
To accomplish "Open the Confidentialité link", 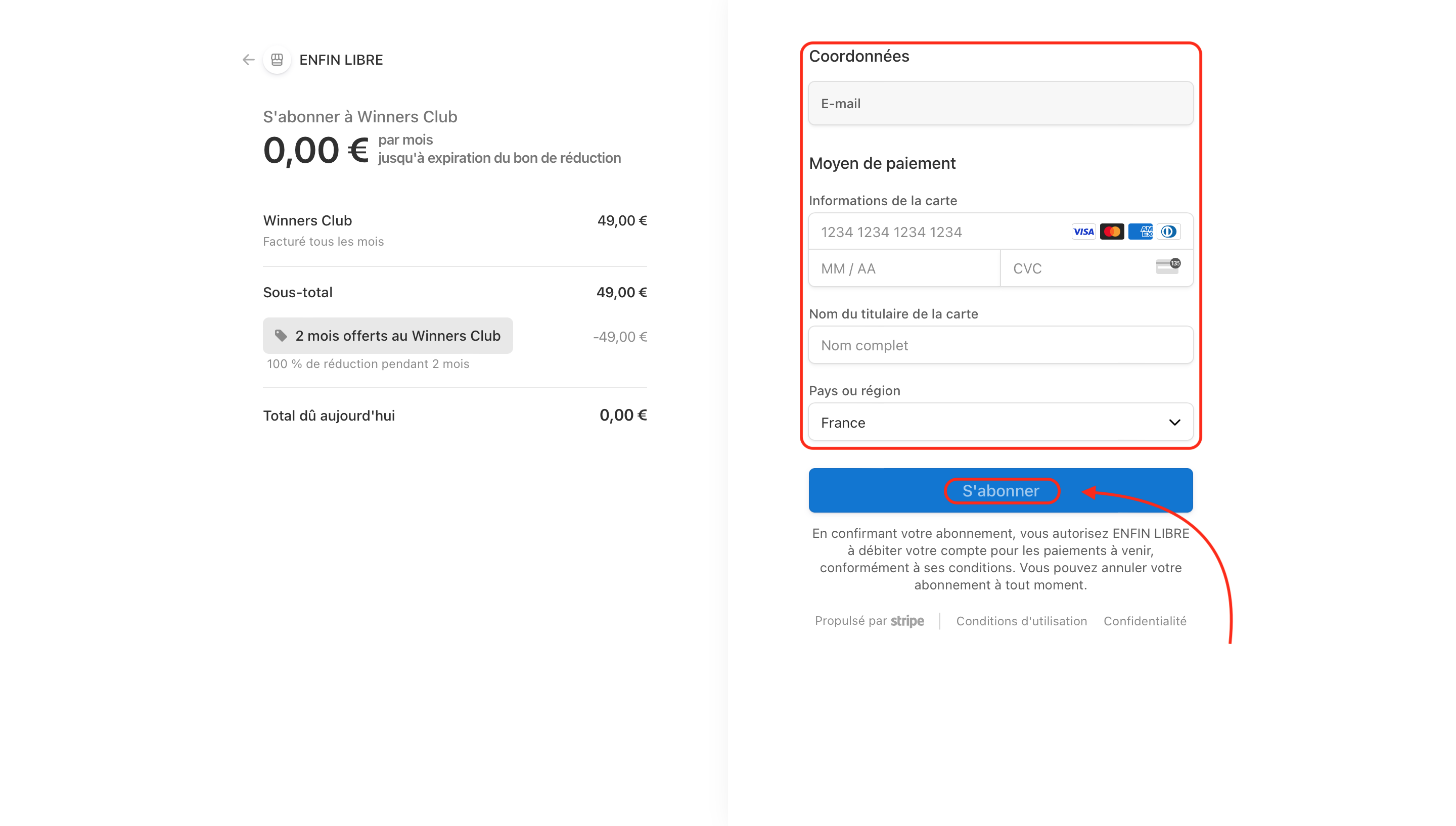I will coord(1145,621).
